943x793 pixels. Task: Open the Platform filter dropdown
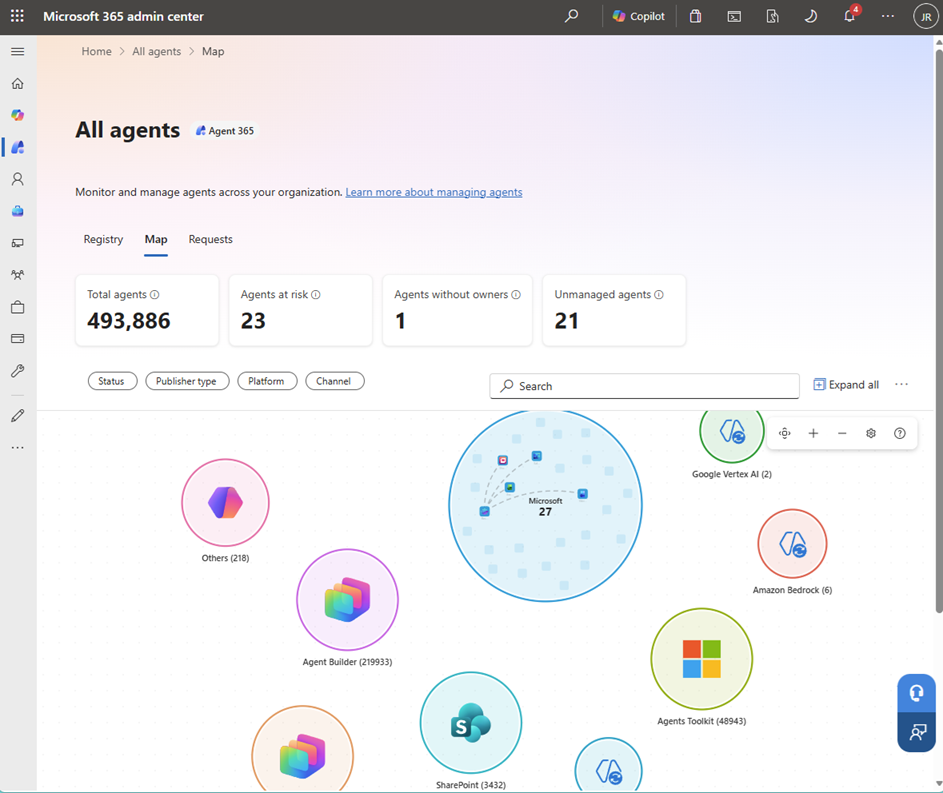pyautogui.click(x=267, y=381)
